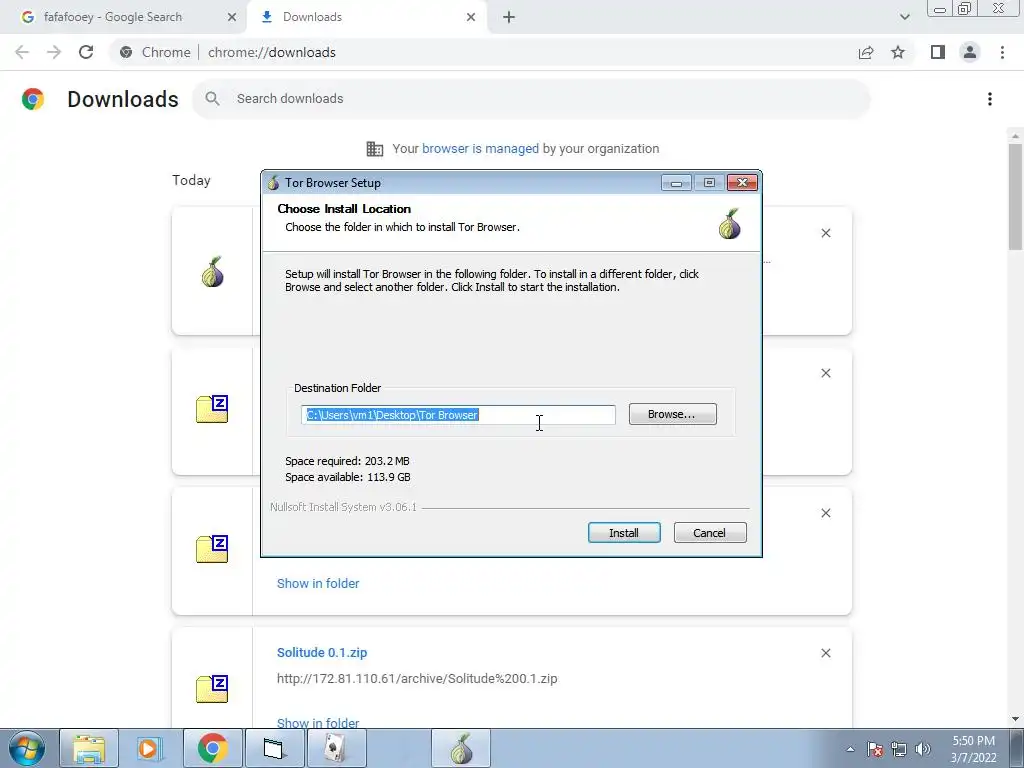The image size is (1024, 768).
Task: Show hidden system tray icons
Action: coord(850,749)
